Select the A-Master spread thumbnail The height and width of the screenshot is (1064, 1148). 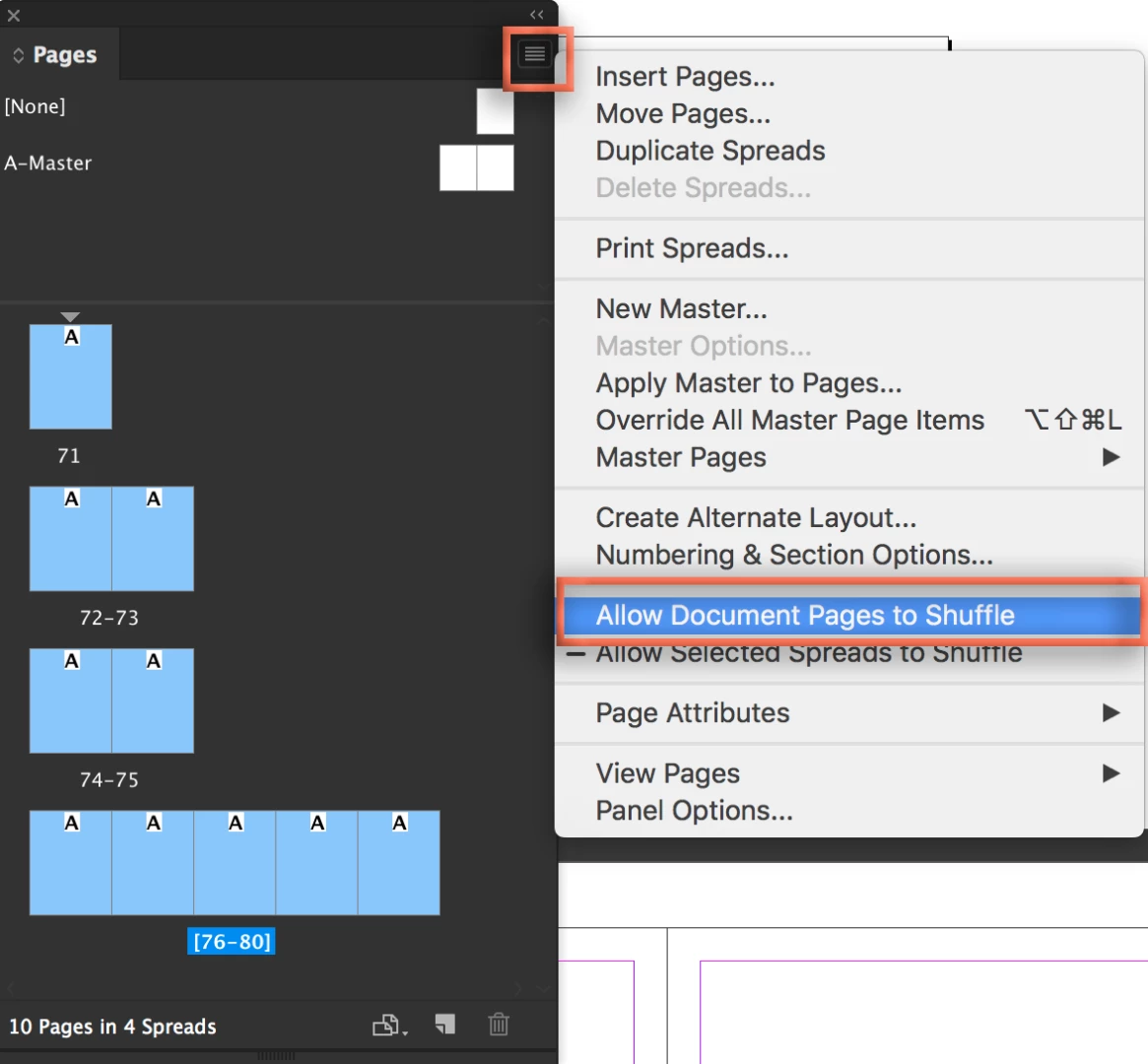coord(477,167)
